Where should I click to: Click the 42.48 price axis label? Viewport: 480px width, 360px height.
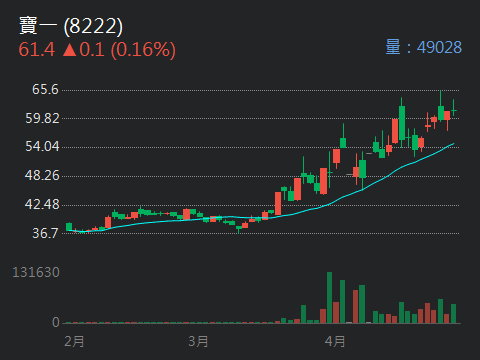[x=42, y=204]
